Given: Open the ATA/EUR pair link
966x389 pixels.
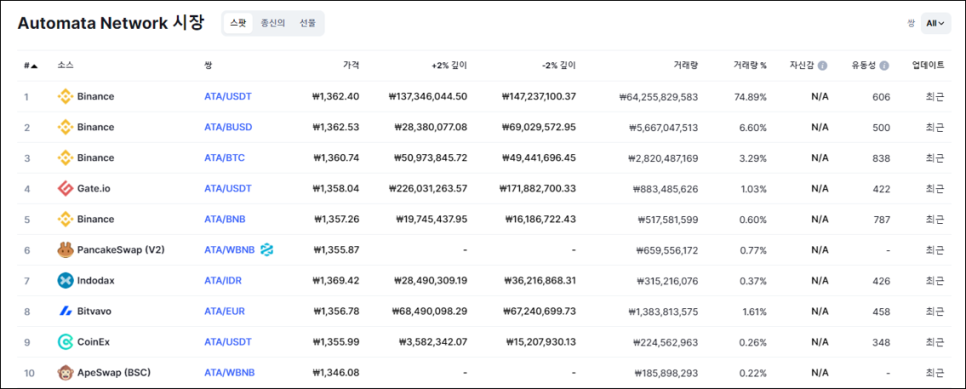Looking at the screenshot, I should (x=224, y=311).
